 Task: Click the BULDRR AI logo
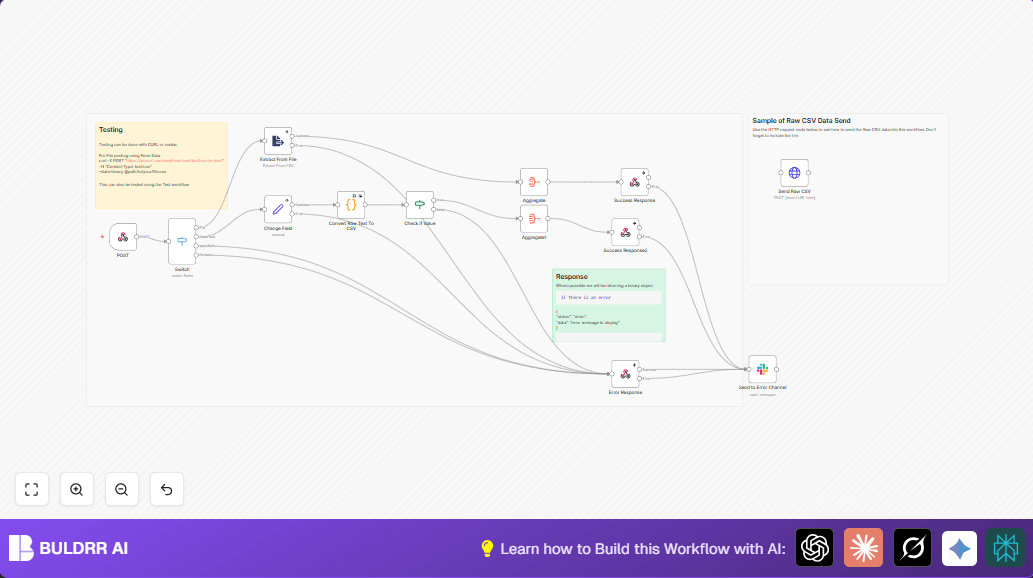pyautogui.click(x=69, y=548)
